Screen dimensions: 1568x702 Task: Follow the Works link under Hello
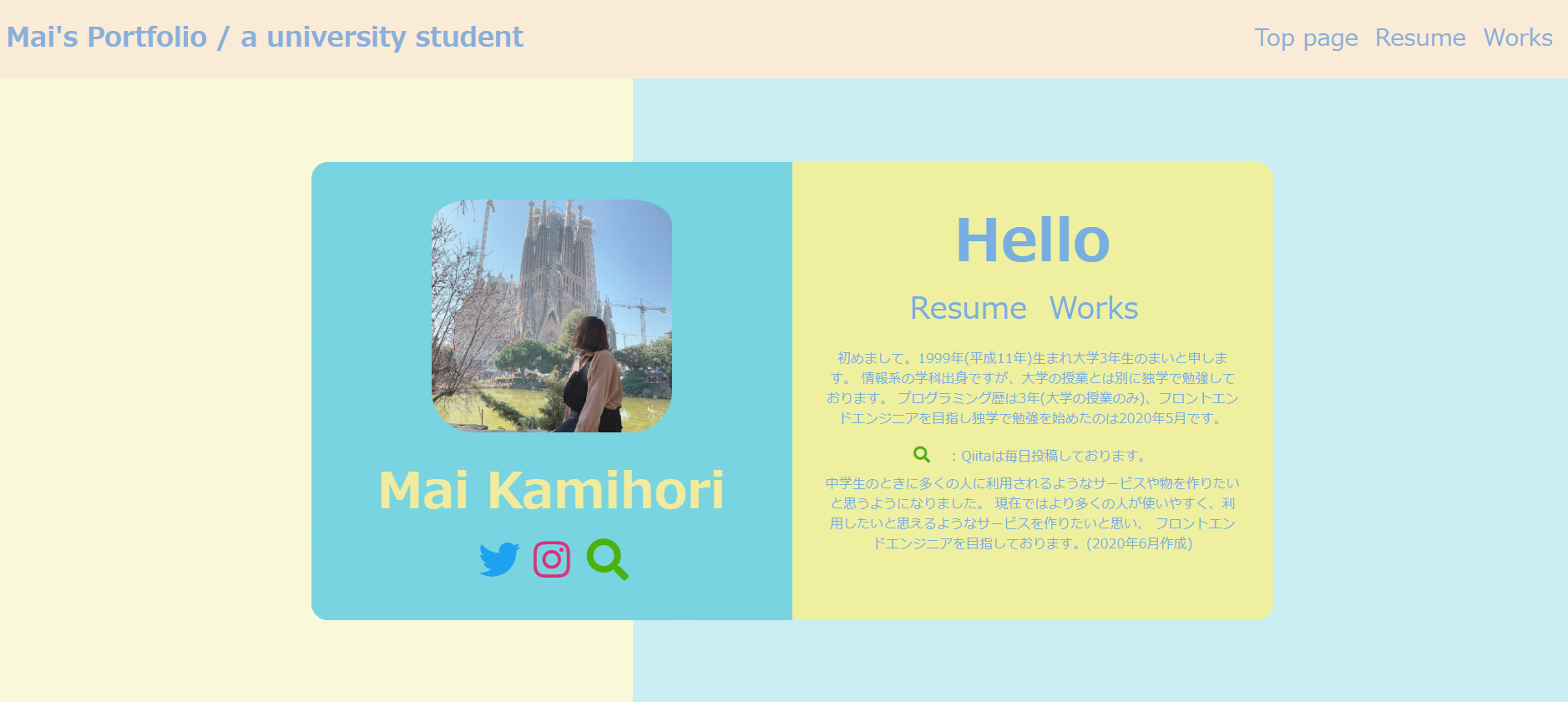click(x=1094, y=308)
